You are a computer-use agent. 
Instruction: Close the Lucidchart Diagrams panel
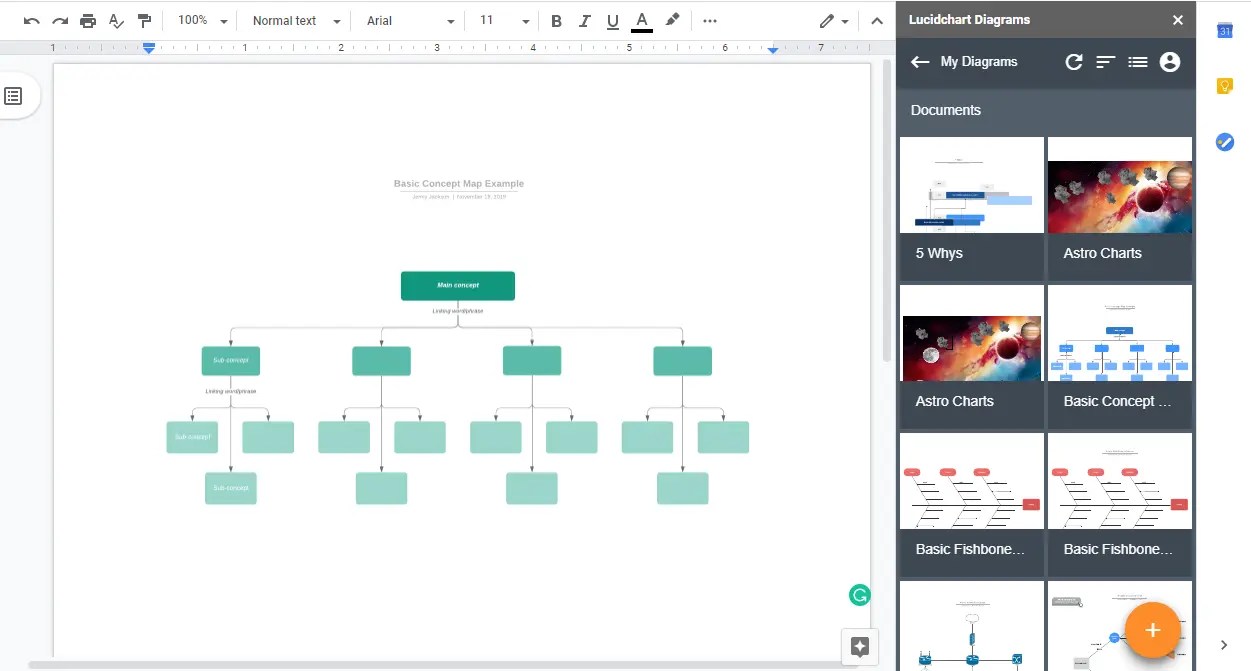point(1178,20)
